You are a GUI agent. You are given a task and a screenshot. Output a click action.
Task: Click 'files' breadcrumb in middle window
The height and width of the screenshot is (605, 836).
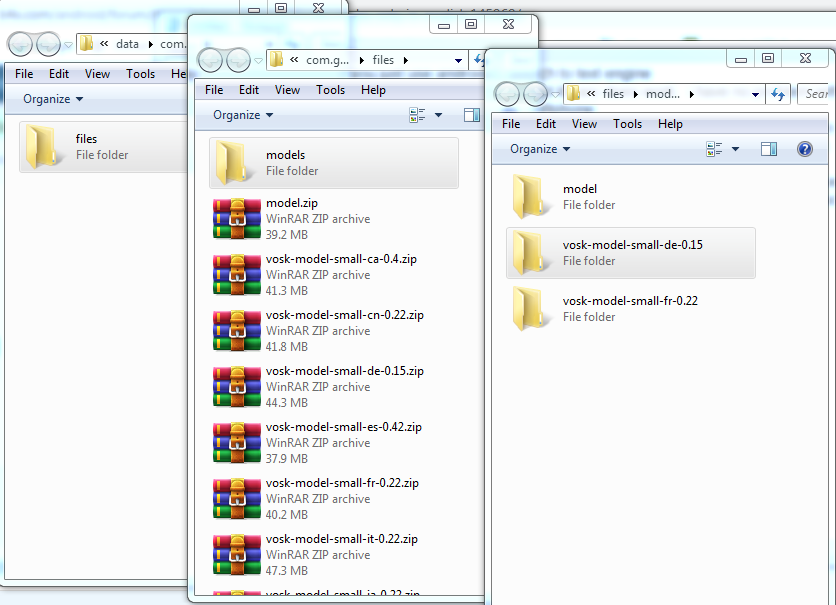pos(383,60)
